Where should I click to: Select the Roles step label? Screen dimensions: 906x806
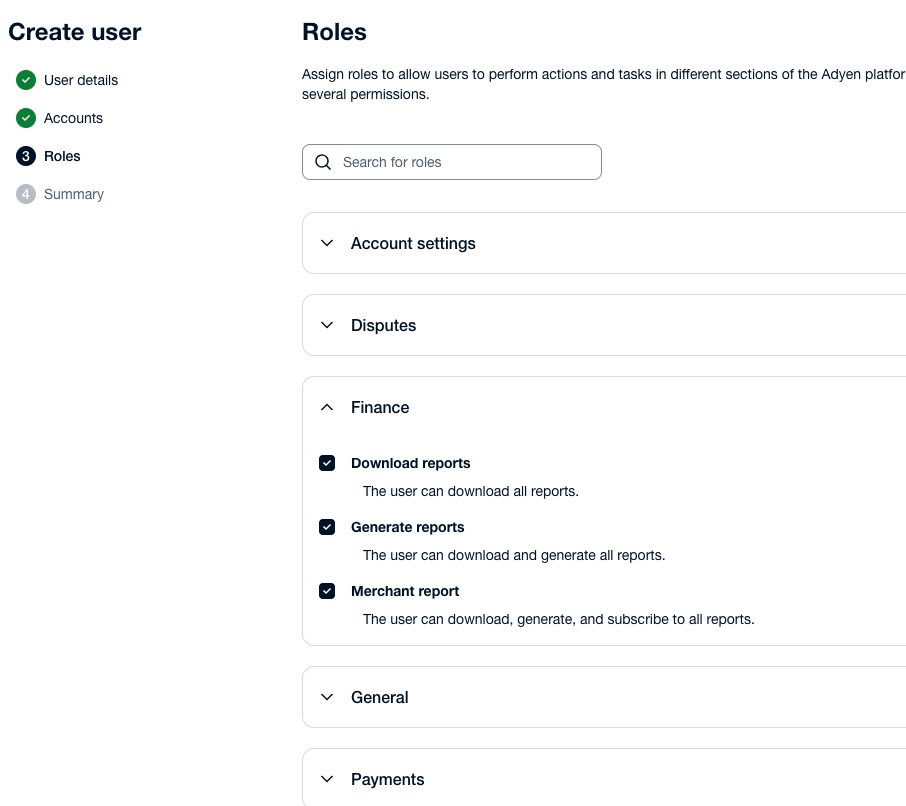coord(62,156)
